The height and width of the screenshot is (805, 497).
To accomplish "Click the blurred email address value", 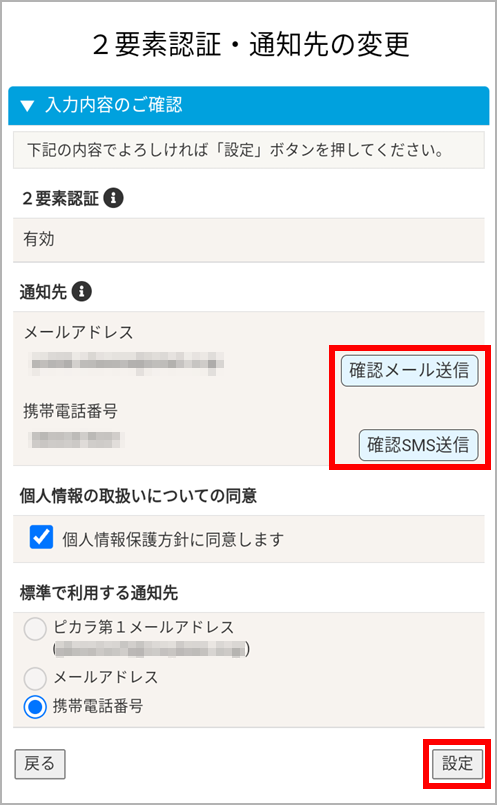I will (126, 363).
